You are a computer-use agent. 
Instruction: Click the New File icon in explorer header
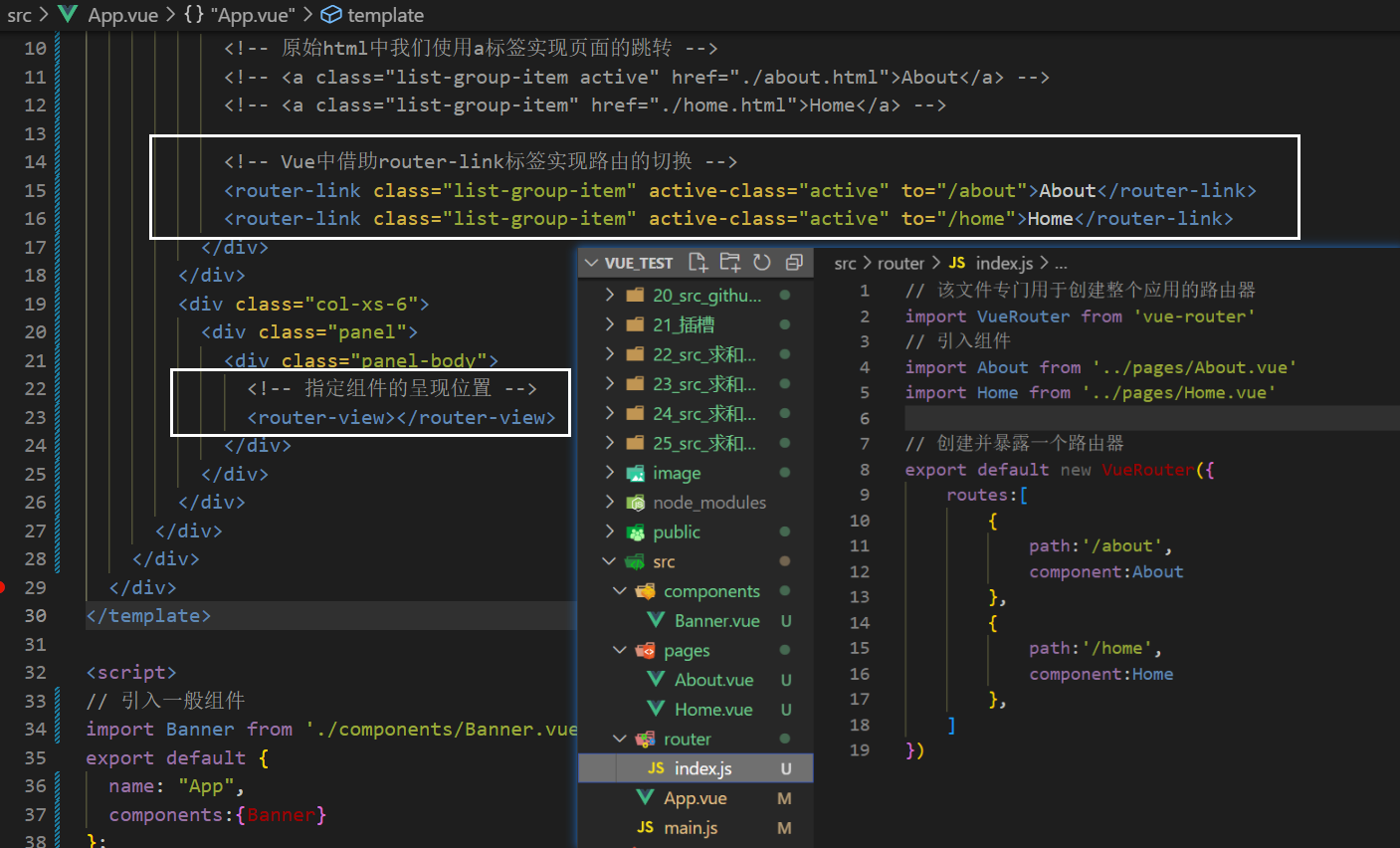click(x=698, y=262)
